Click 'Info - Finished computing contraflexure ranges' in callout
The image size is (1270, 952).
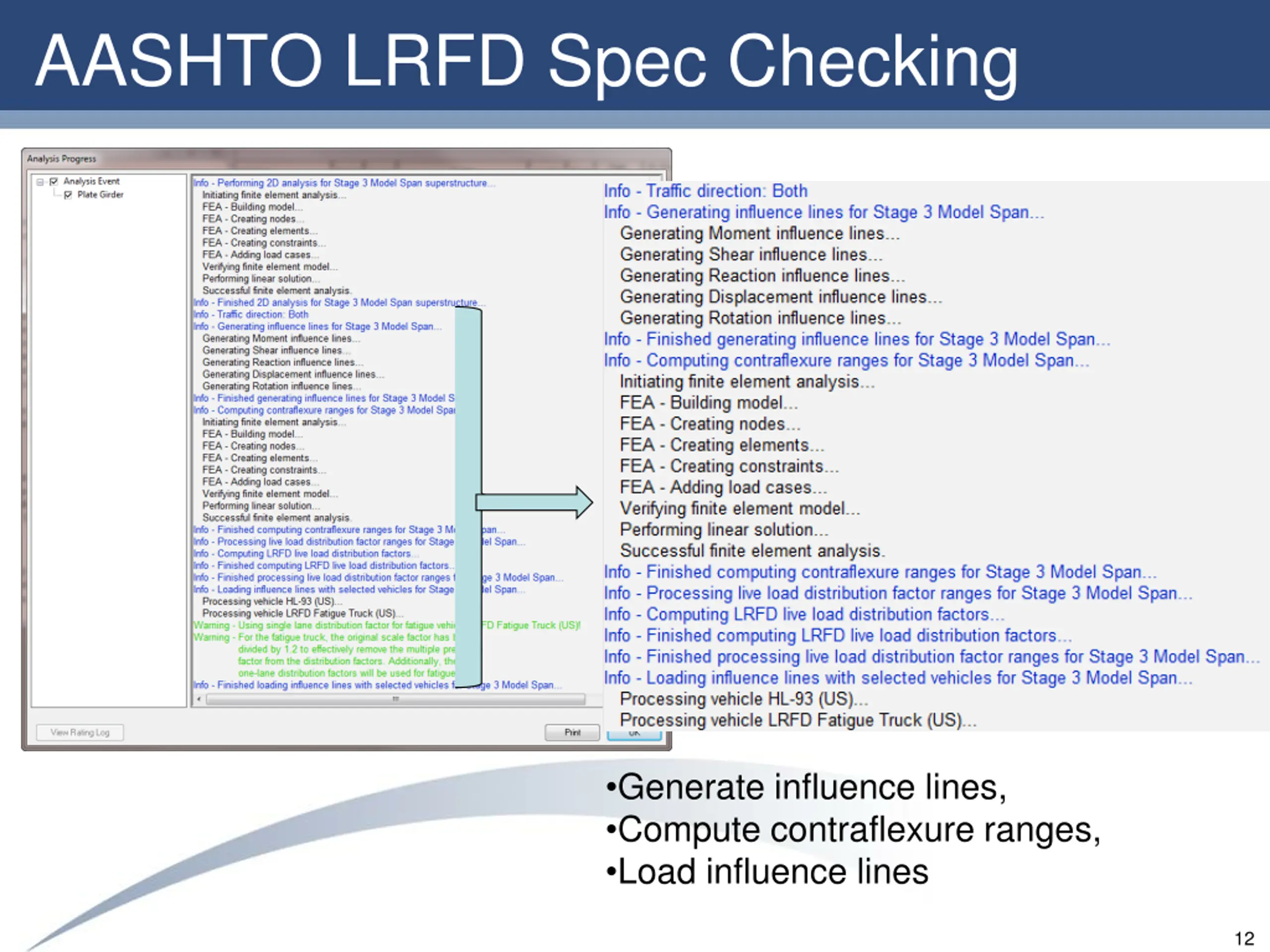pos(880,573)
